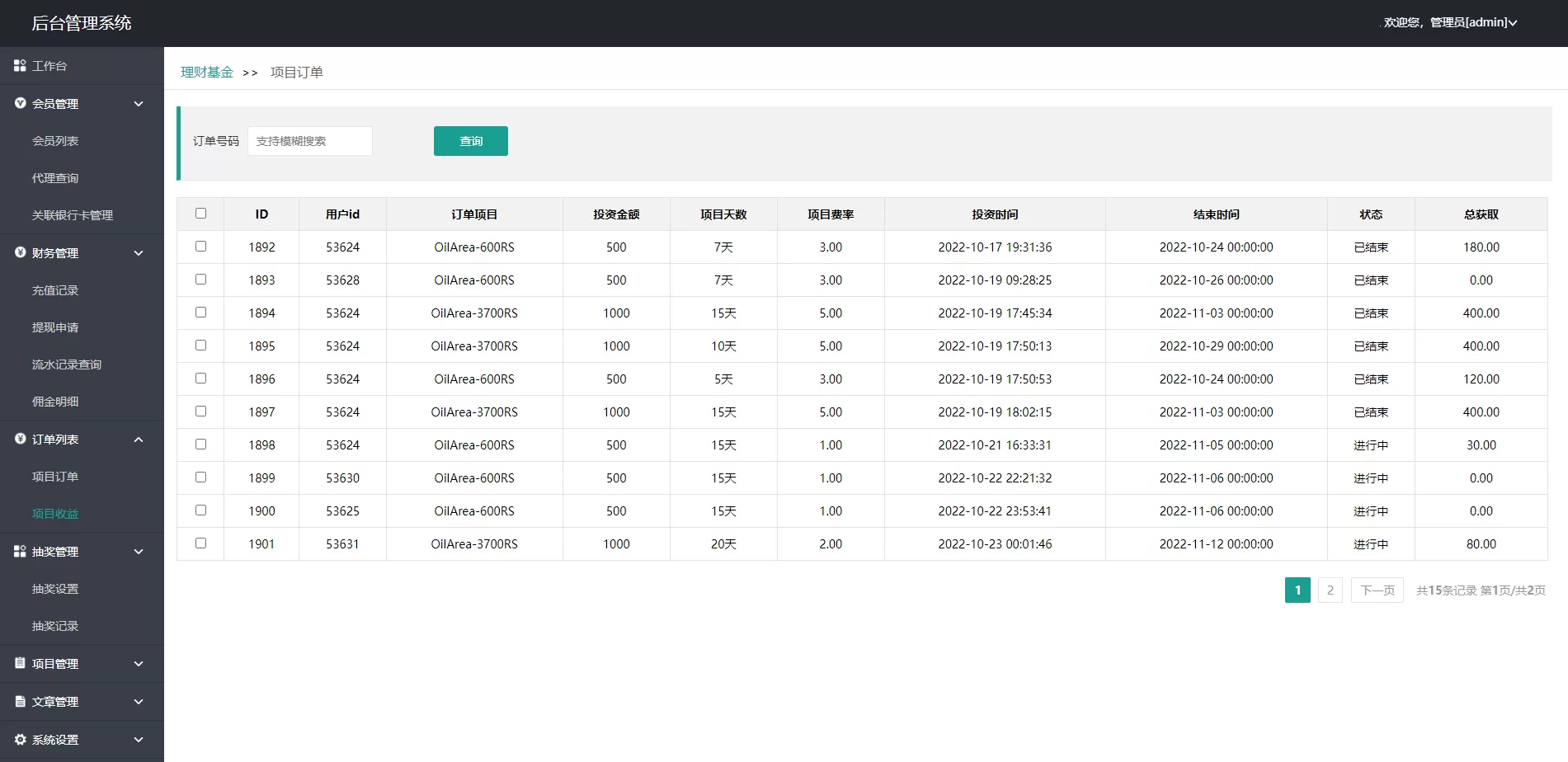Select the checkbox for order 1901
The height and width of the screenshot is (762, 1568).
click(200, 543)
